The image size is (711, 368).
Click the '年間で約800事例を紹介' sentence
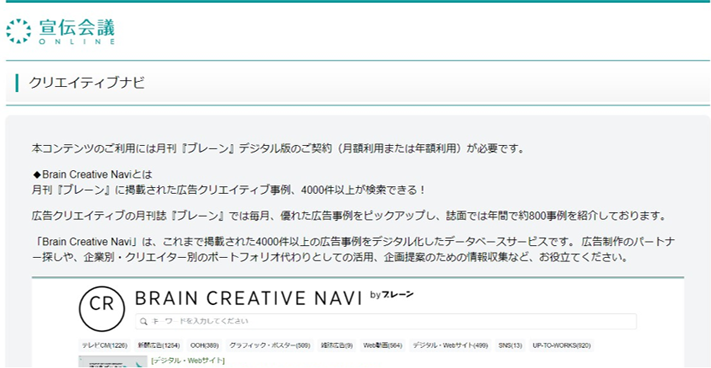pyautogui.click(x=350, y=216)
